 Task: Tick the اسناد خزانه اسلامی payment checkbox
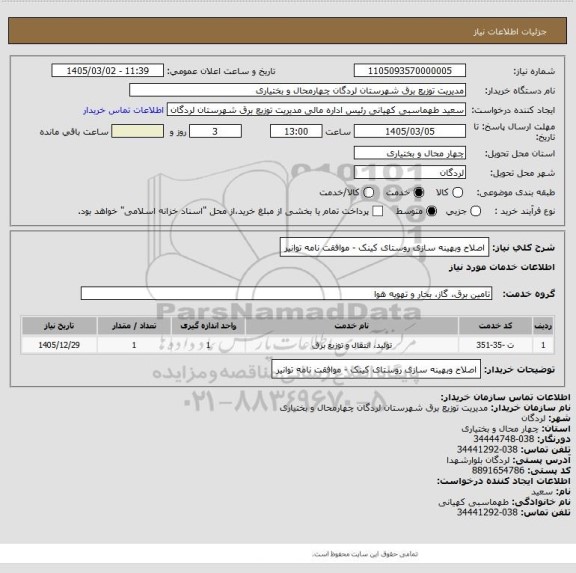[x=377, y=211]
